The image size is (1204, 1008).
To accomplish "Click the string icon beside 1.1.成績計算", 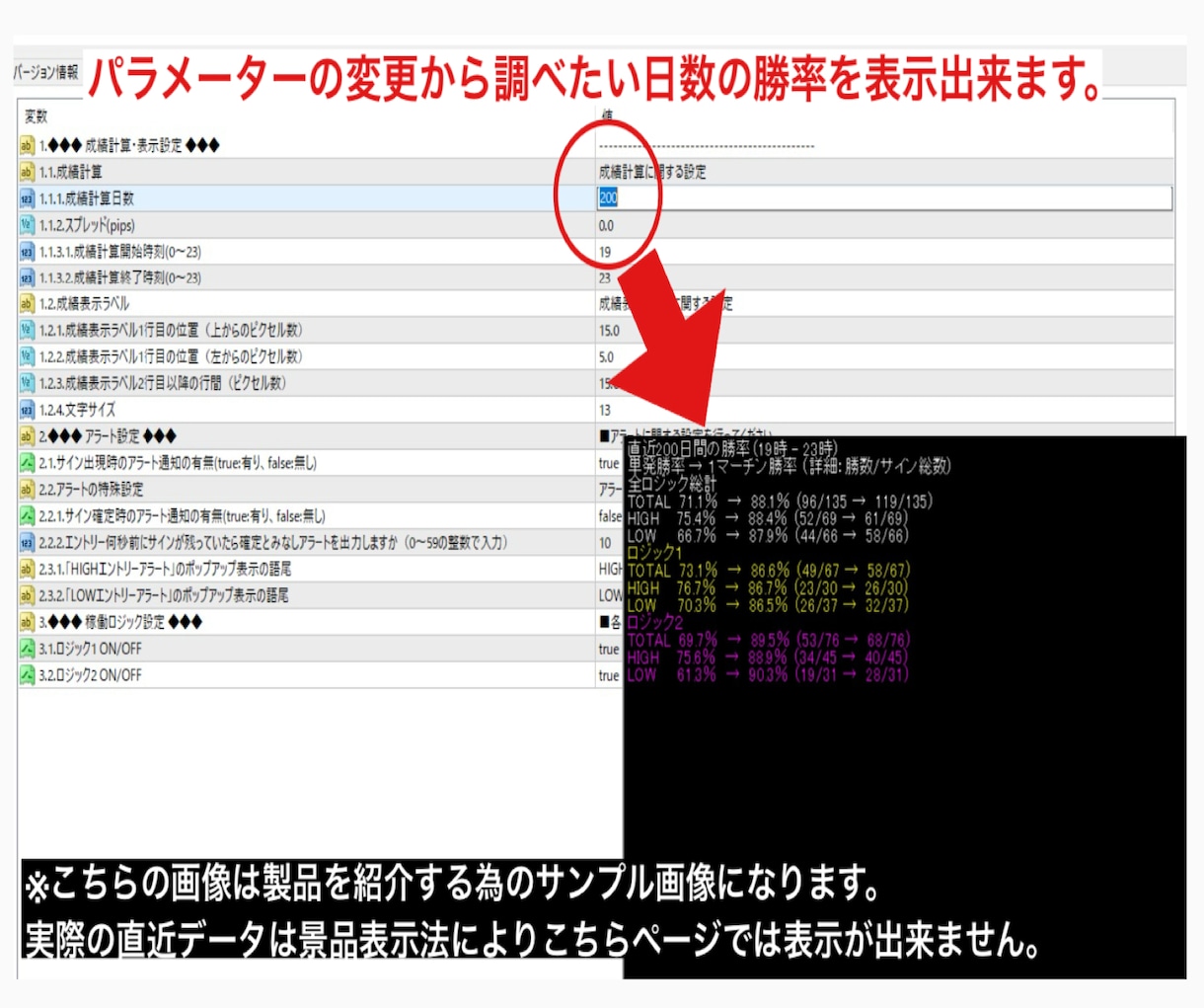I will (27, 172).
